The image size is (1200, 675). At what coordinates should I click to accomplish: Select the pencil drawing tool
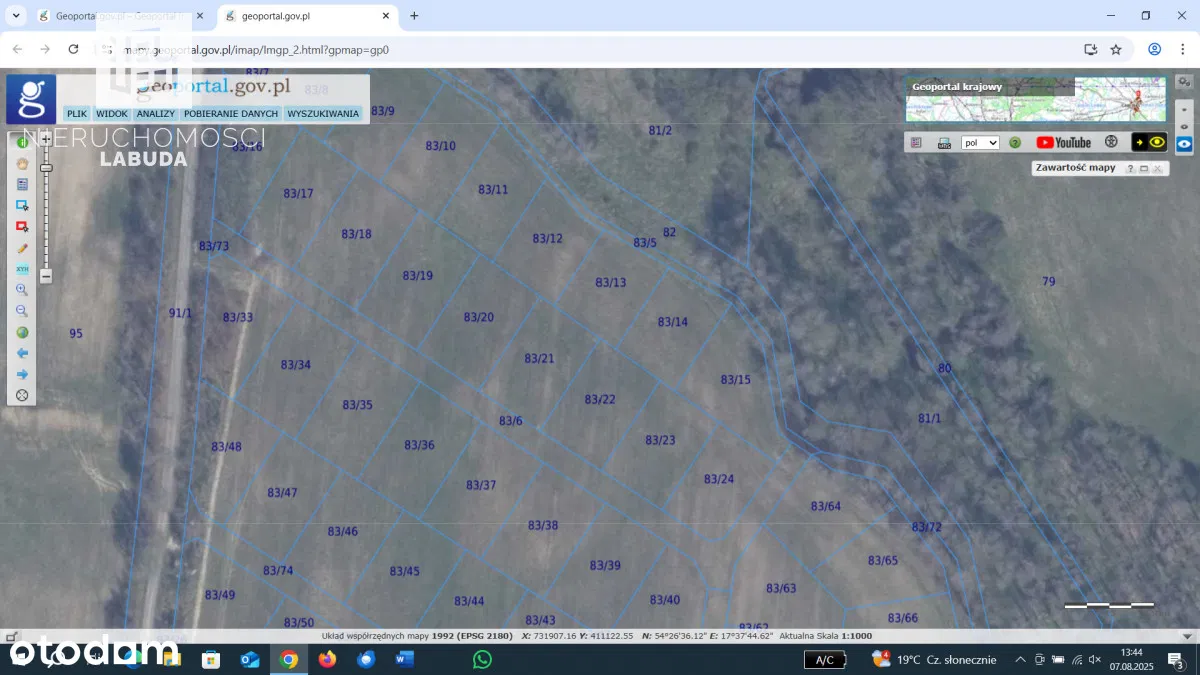point(22,248)
